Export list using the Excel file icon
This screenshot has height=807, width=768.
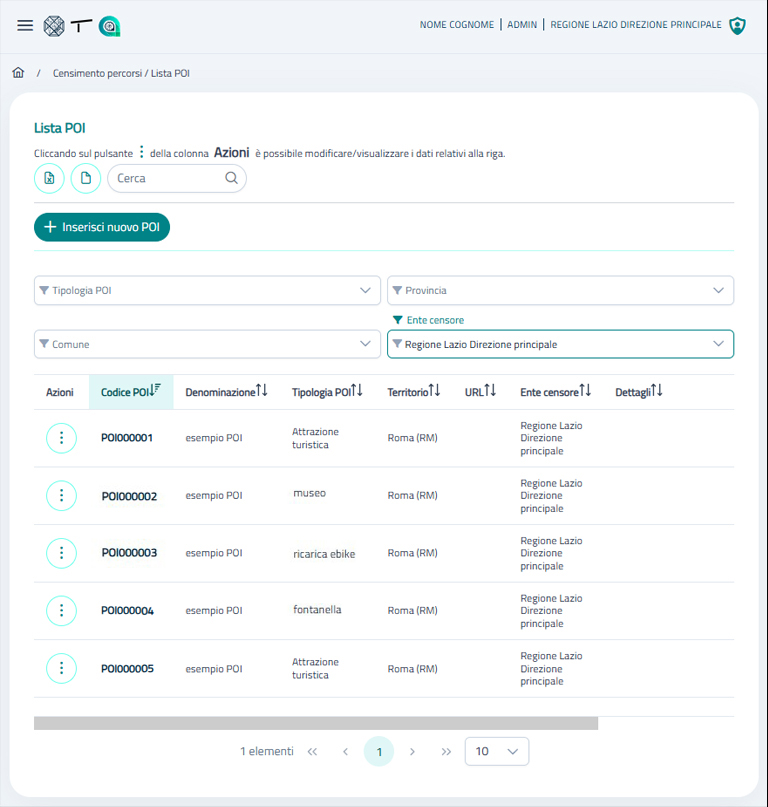point(49,178)
